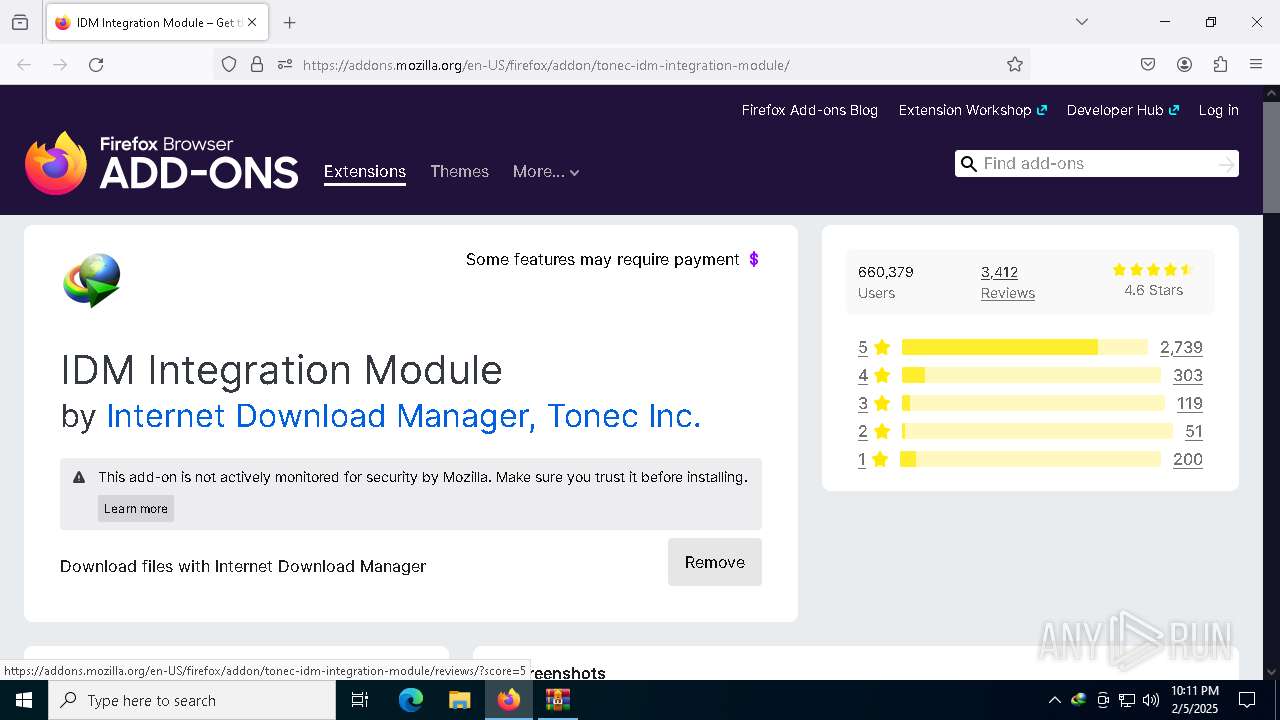Close the IDM Integration Module tab
Screen dimensions: 1280x720
coord(252,22)
